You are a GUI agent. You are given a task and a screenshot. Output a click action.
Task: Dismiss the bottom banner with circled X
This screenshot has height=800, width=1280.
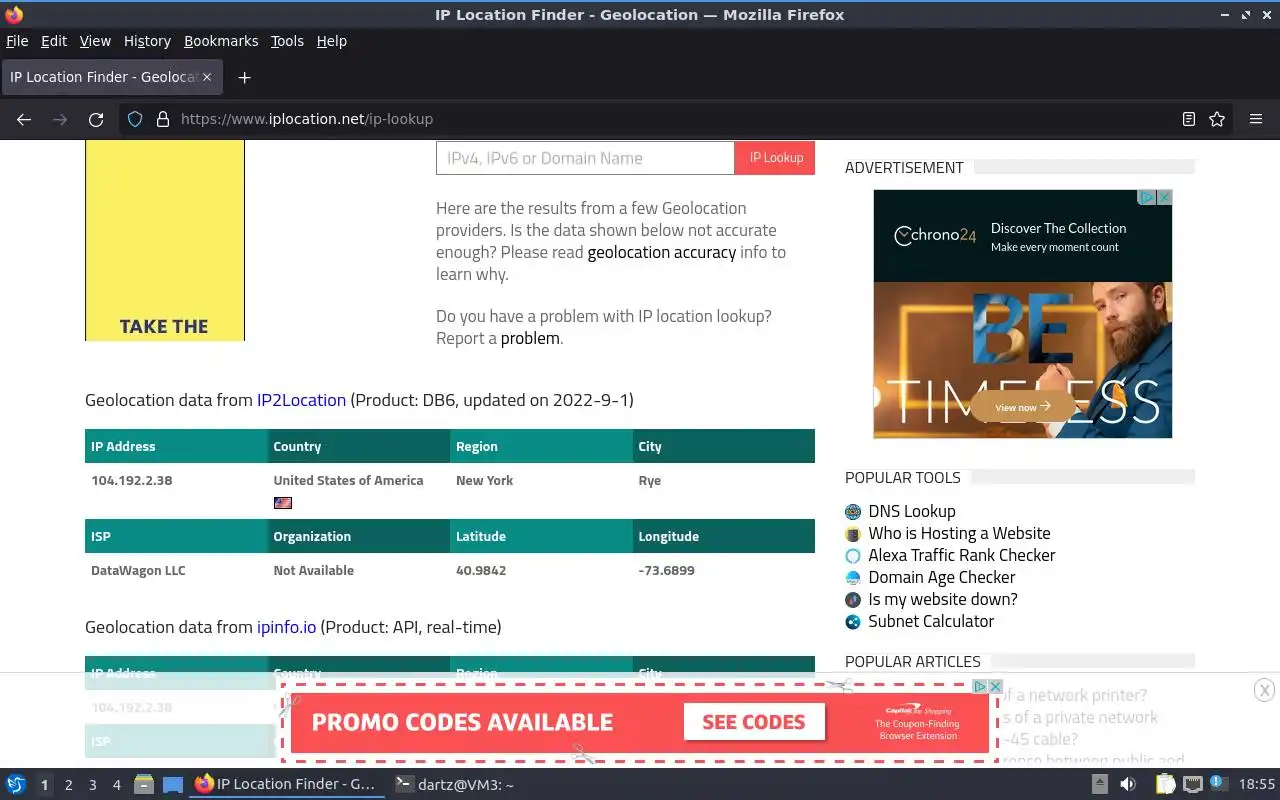pyautogui.click(x=1264, y=689)
